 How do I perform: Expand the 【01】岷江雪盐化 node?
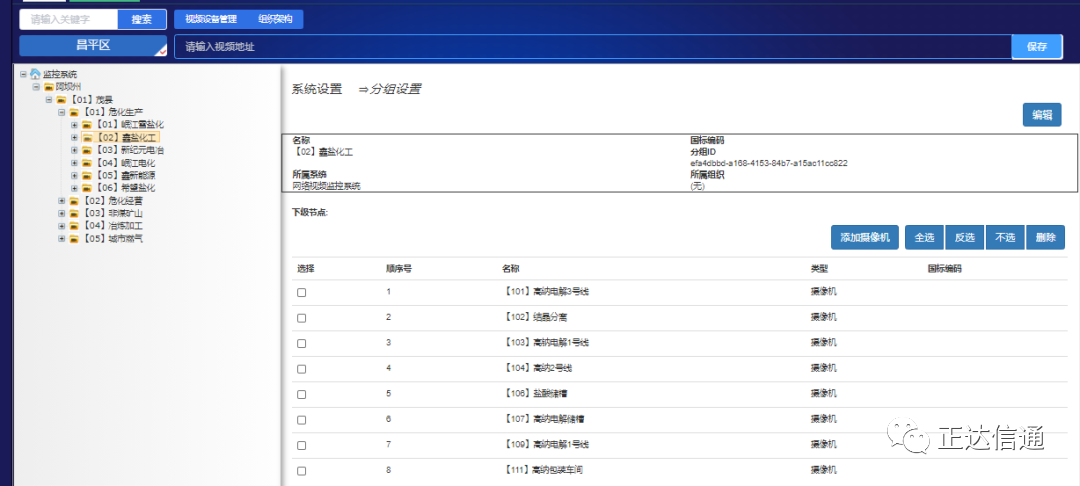[74, 125]
